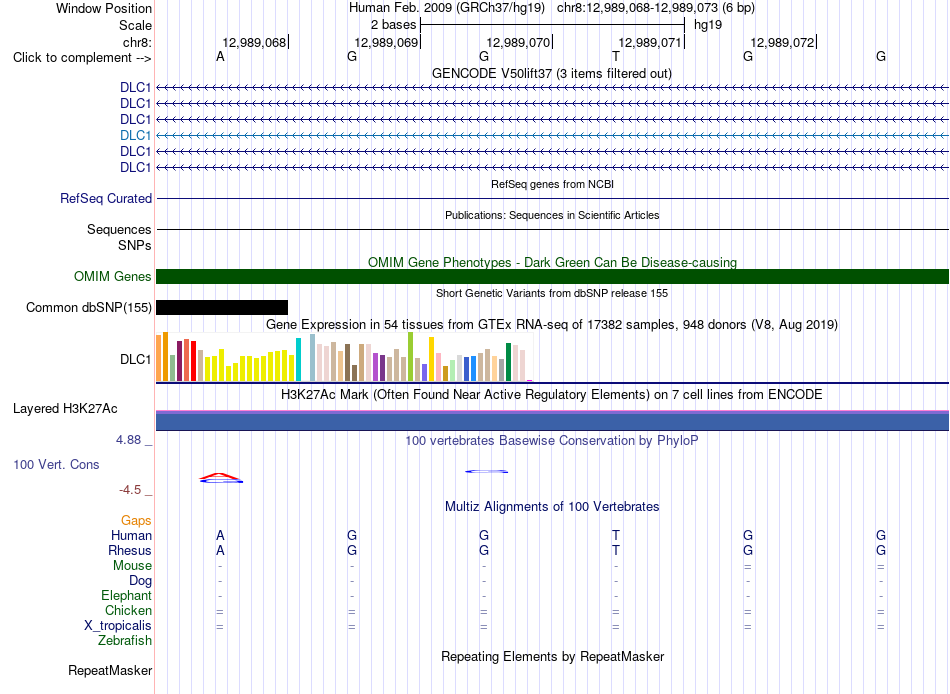Click the A base in the Rhesus row
950x694 pixels.
click(x=220, y=550)
